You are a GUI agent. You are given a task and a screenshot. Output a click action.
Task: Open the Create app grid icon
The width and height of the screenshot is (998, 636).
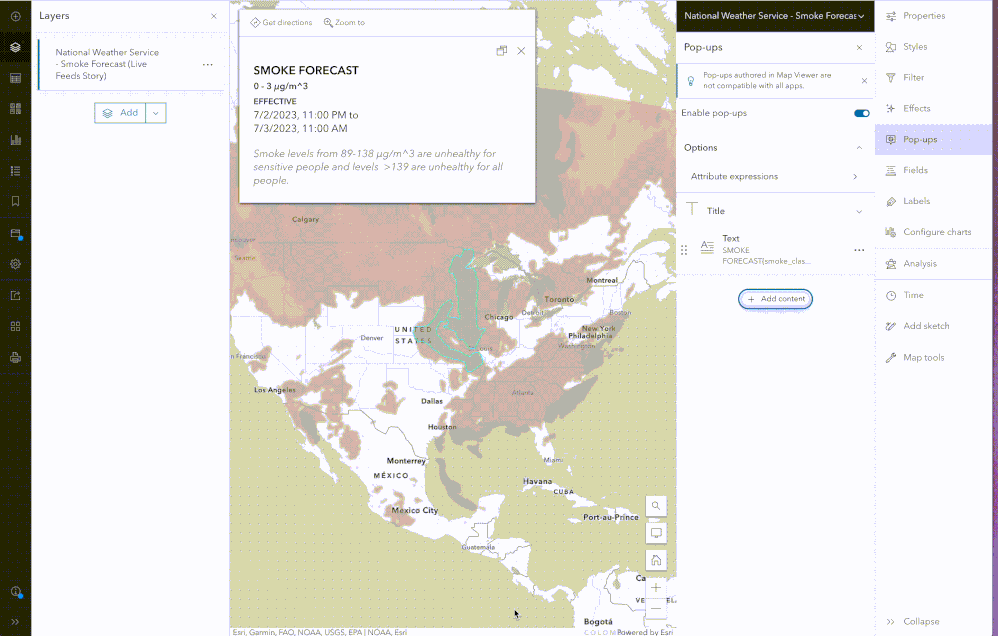[x=15, y=327]
